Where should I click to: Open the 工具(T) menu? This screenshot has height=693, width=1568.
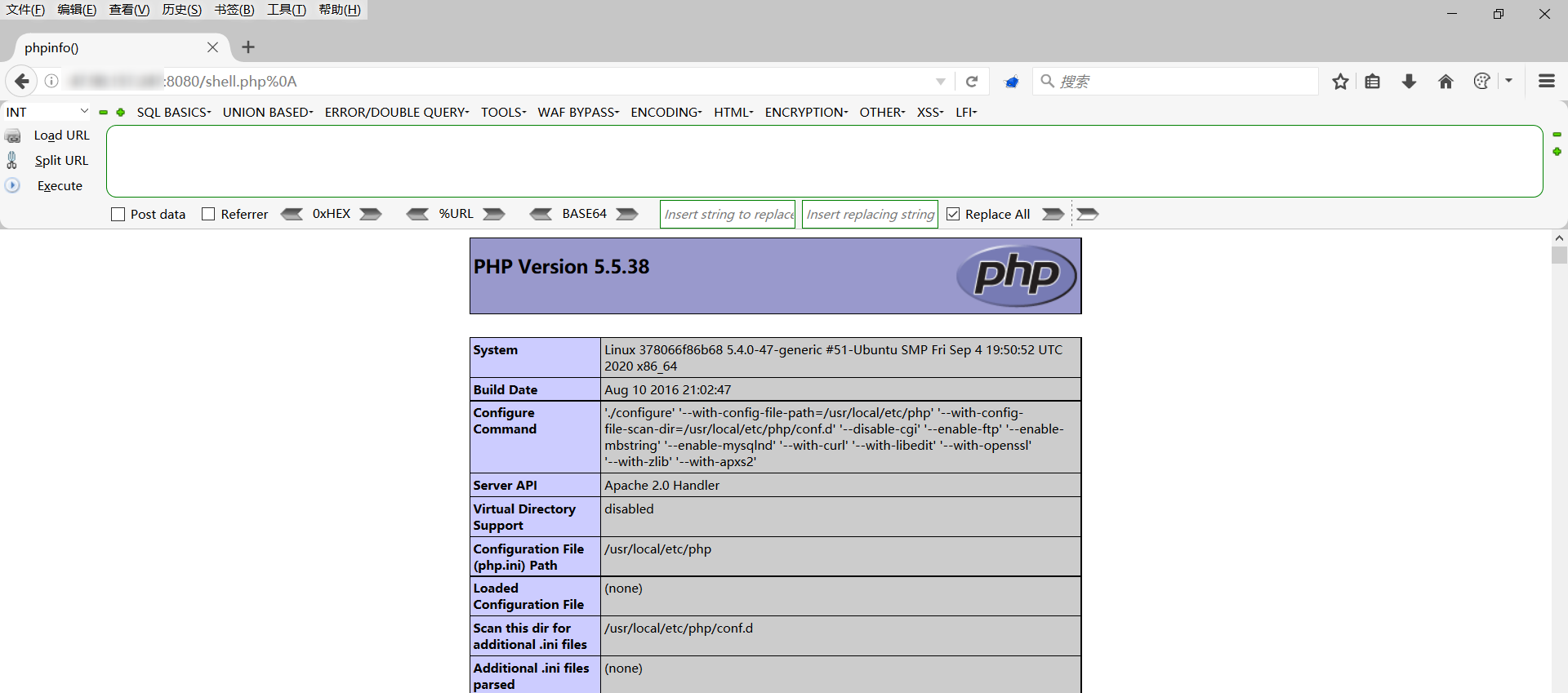tap(287, 10)
